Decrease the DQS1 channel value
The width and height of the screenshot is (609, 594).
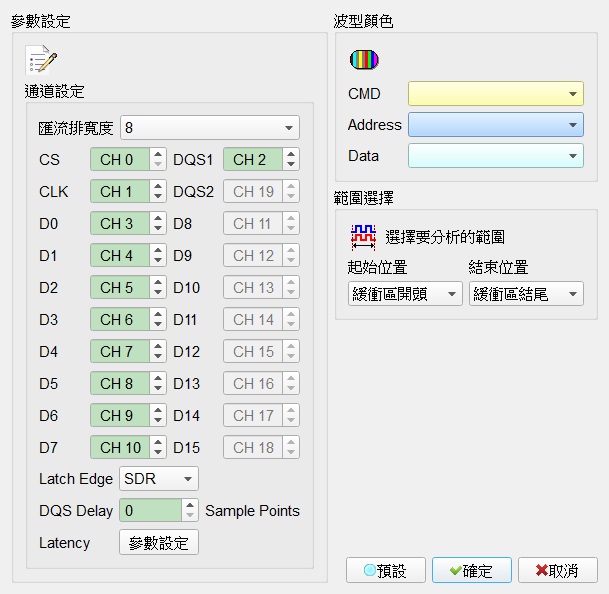(x=291, y=165)
